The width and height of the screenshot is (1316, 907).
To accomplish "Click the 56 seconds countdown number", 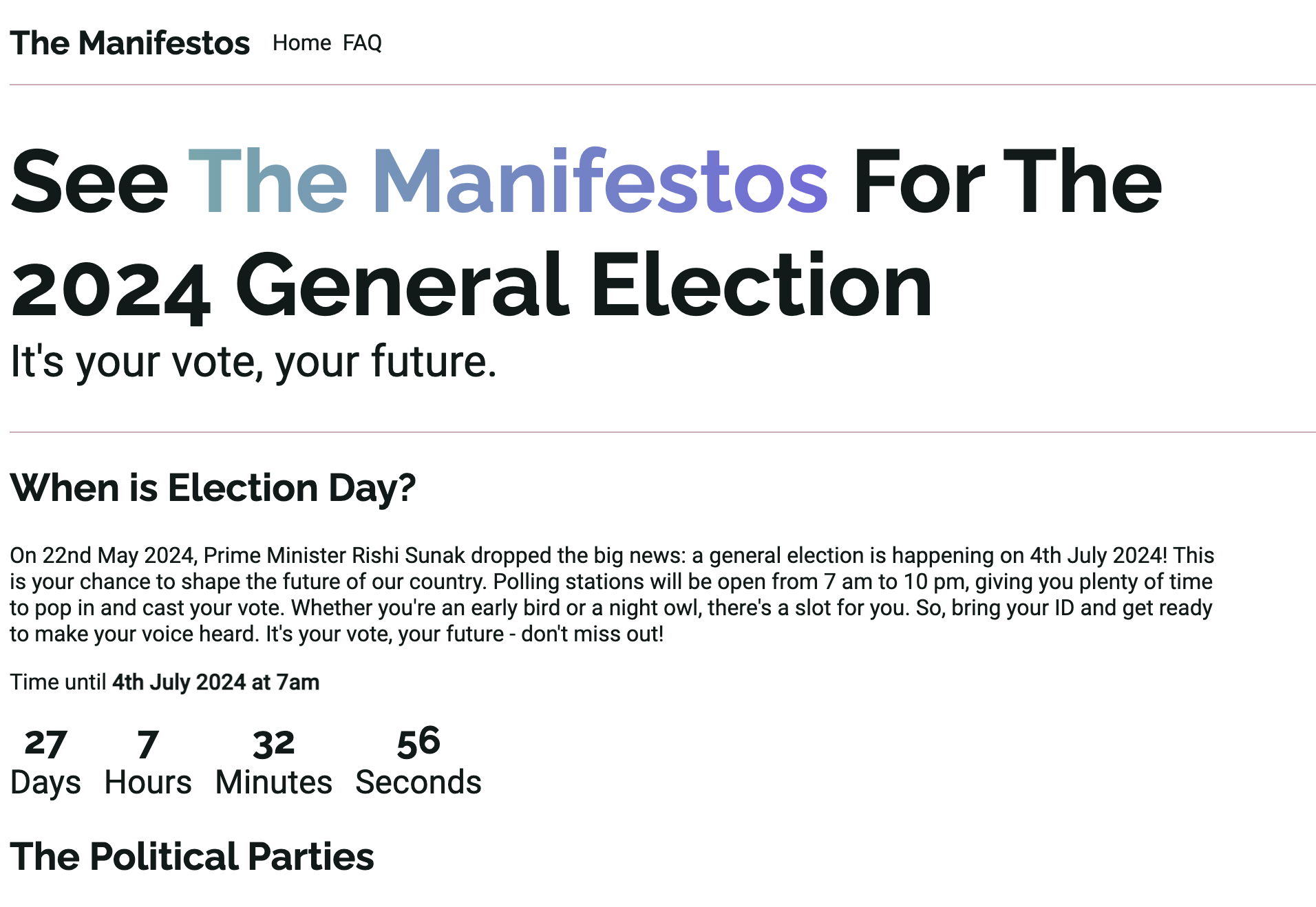I will pyautogui.click(x=418, y=743).
